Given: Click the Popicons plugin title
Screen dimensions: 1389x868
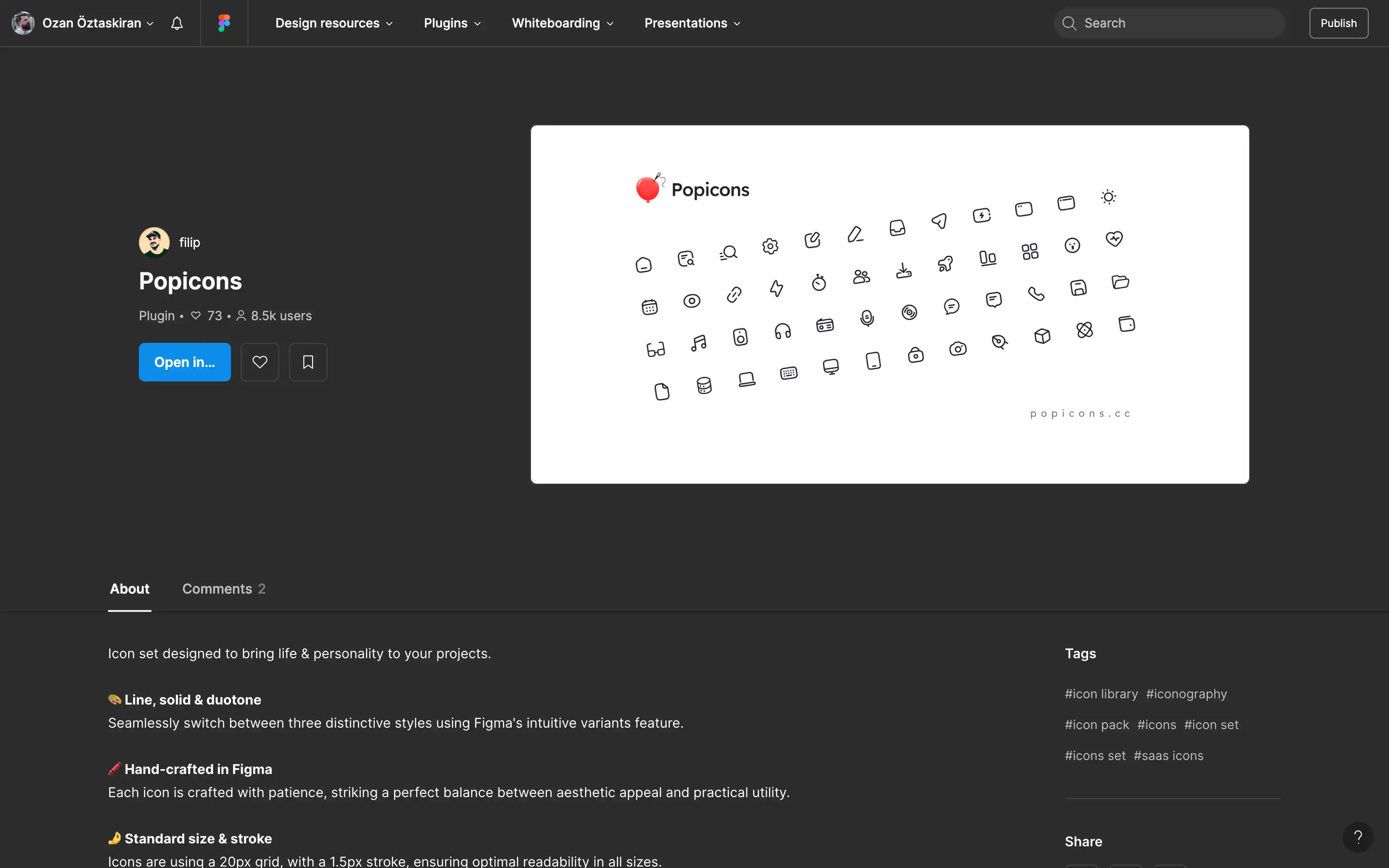Looking at the screenshot, I should click(x=191, y=281).
